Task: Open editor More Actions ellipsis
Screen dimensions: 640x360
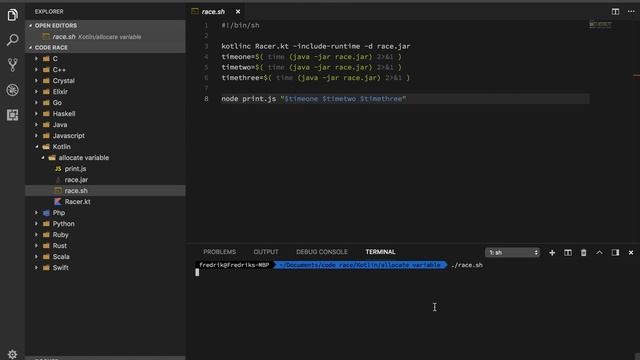Action: [x=631, y=11]
